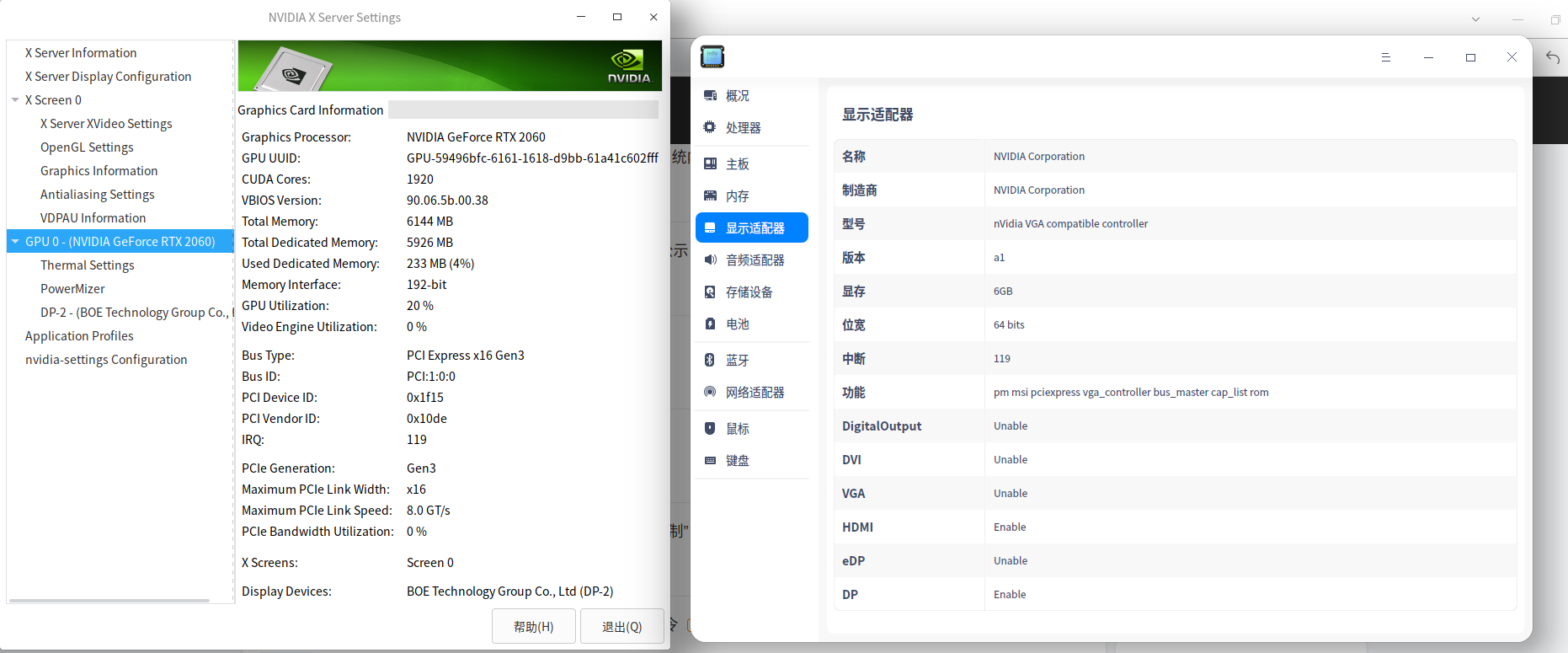Click the 帮助(H) help button
This screenshot has height=653, width=1568.
coord(534,627)
